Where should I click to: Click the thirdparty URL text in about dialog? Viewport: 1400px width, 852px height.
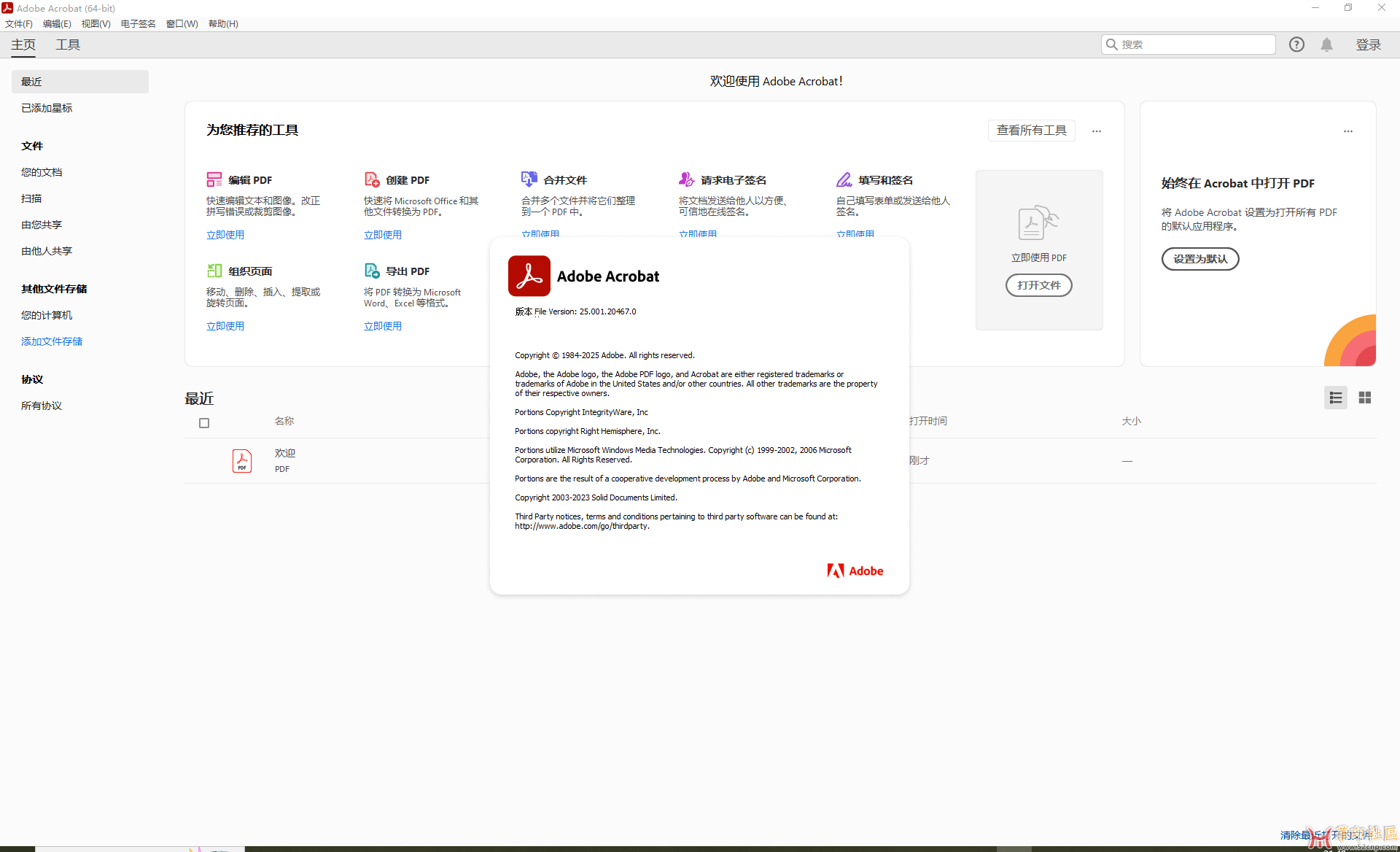(582, 526)
